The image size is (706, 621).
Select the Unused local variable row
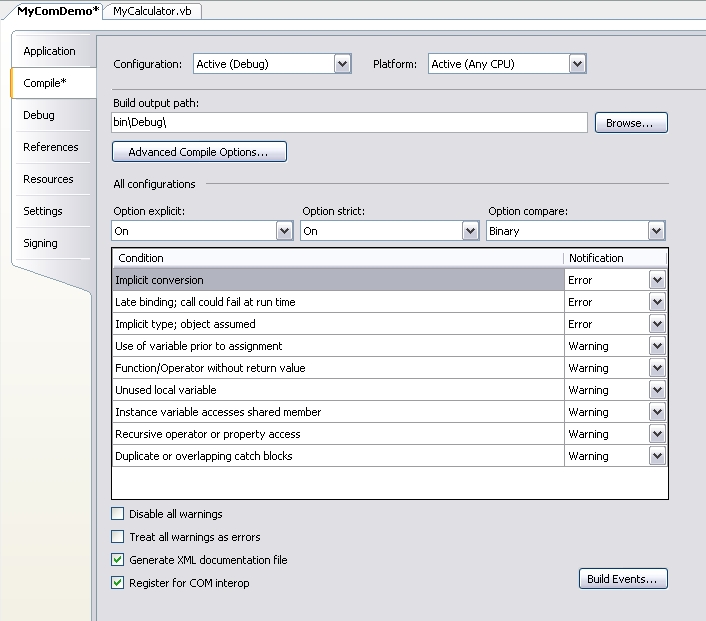[338, 390]
